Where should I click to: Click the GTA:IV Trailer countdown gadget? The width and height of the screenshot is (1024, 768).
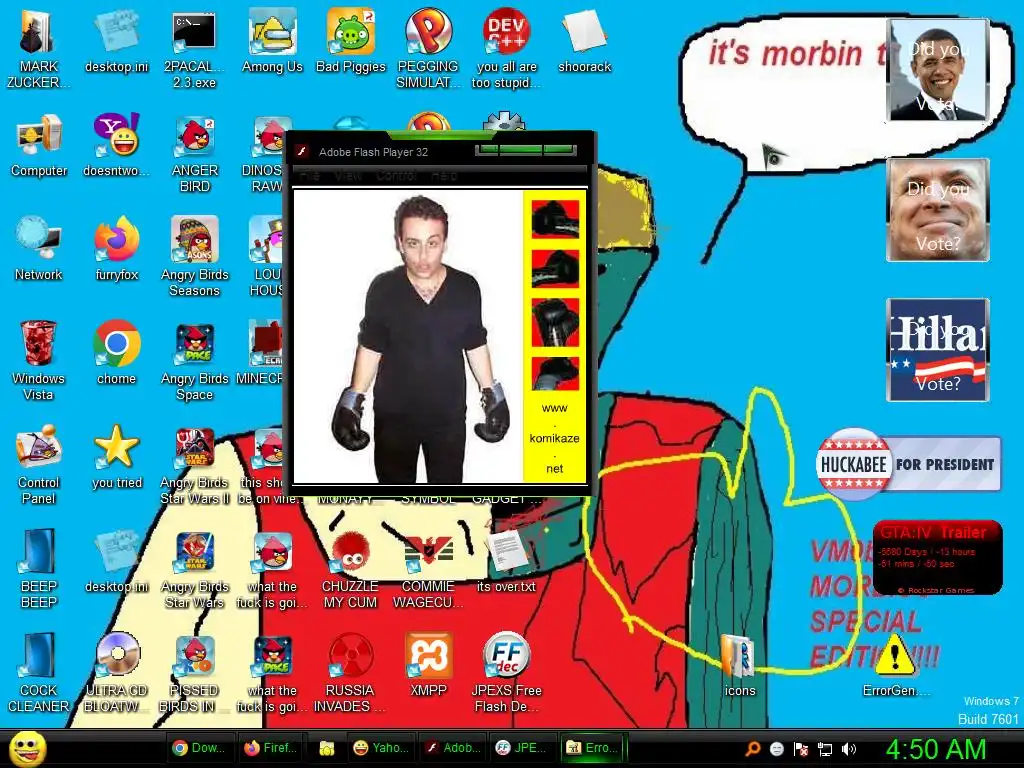(937, 557)
